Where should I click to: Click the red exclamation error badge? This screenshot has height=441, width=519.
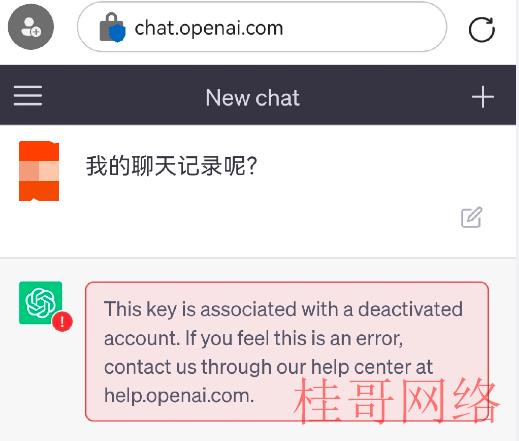[62, 322]
